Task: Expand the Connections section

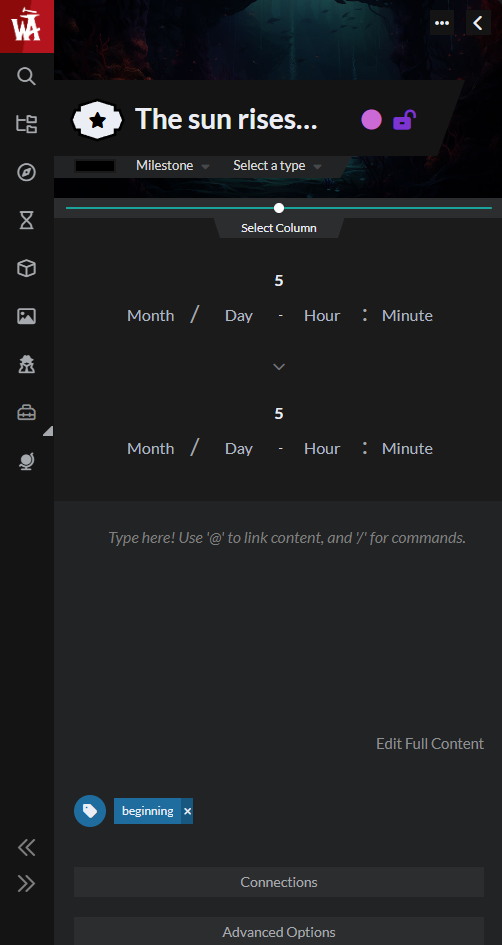Action: click(278, 882)
